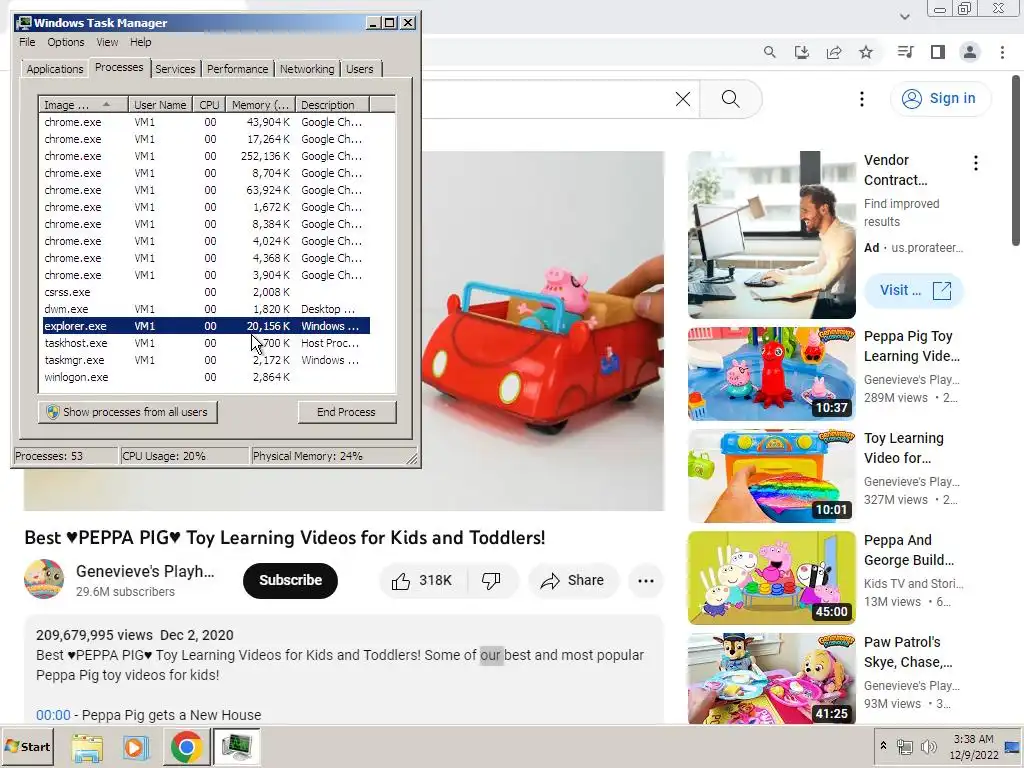Open more actions ellipsis under video
Viewport: 1024px width, 768px height.
[x=646, y=581]
